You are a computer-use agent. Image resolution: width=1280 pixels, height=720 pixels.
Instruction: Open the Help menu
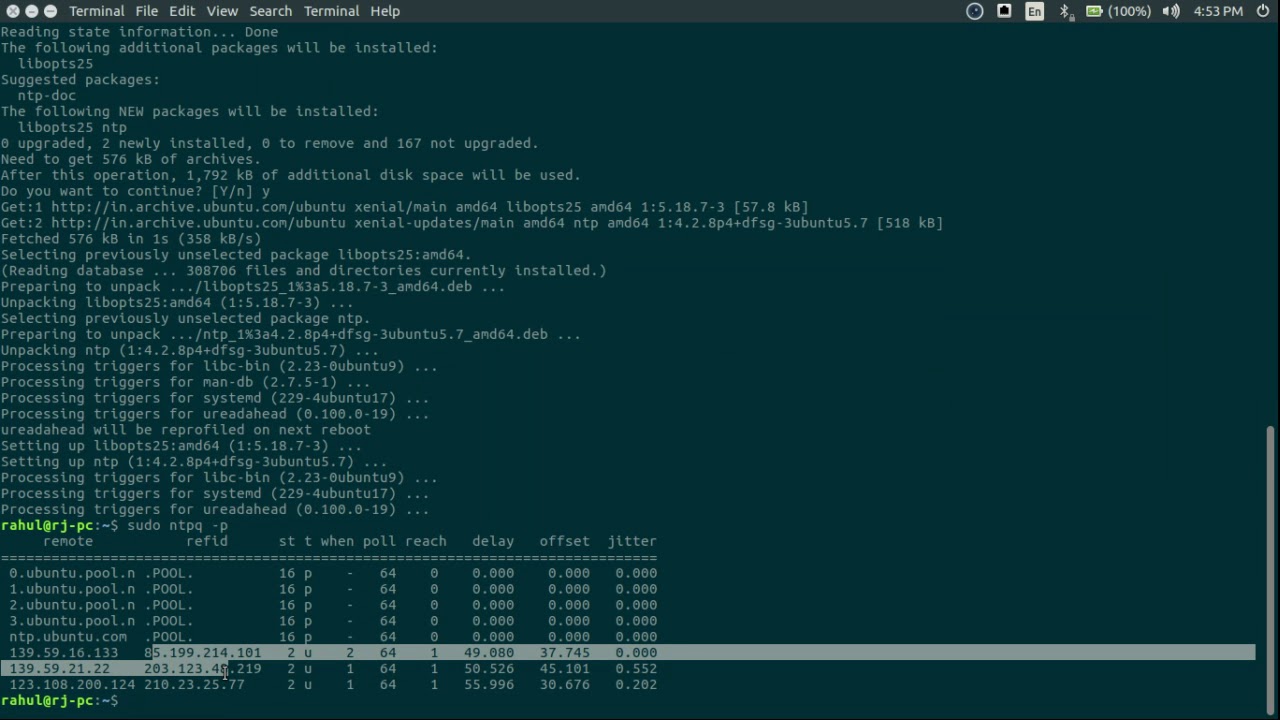pyautogui.click(x=385, y=11)
